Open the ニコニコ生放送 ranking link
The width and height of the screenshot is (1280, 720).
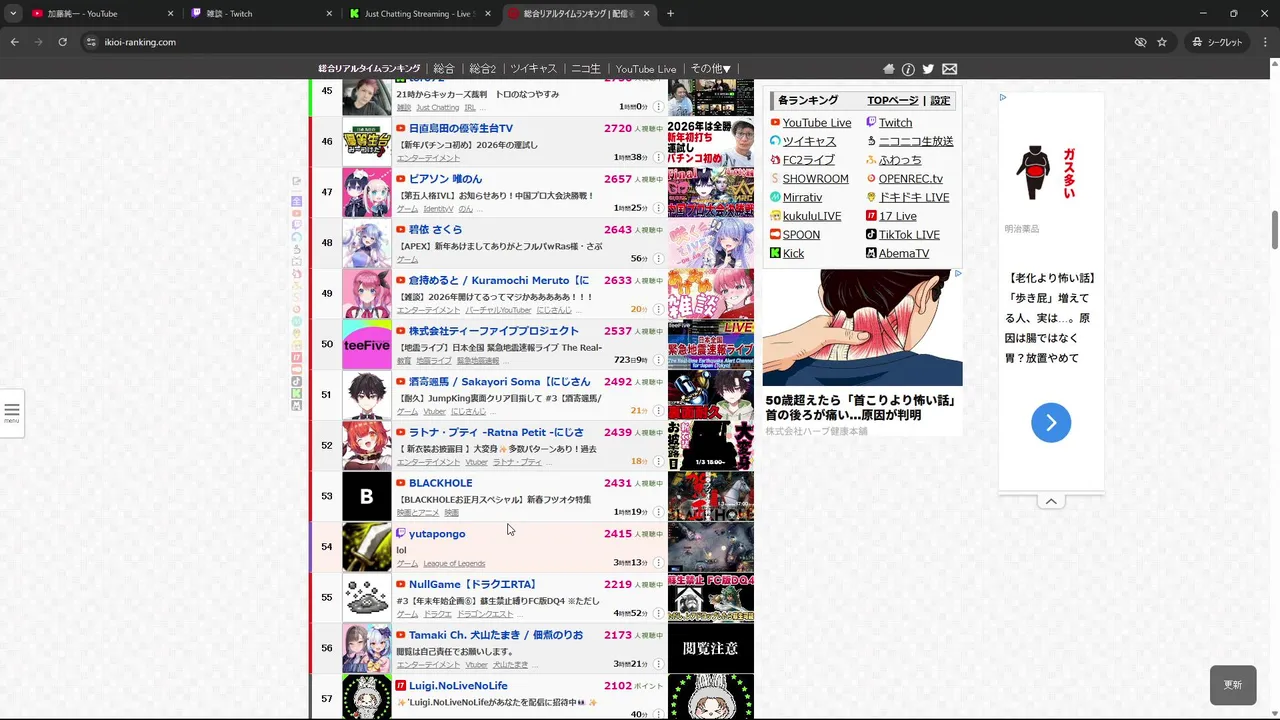coord(916,141)
